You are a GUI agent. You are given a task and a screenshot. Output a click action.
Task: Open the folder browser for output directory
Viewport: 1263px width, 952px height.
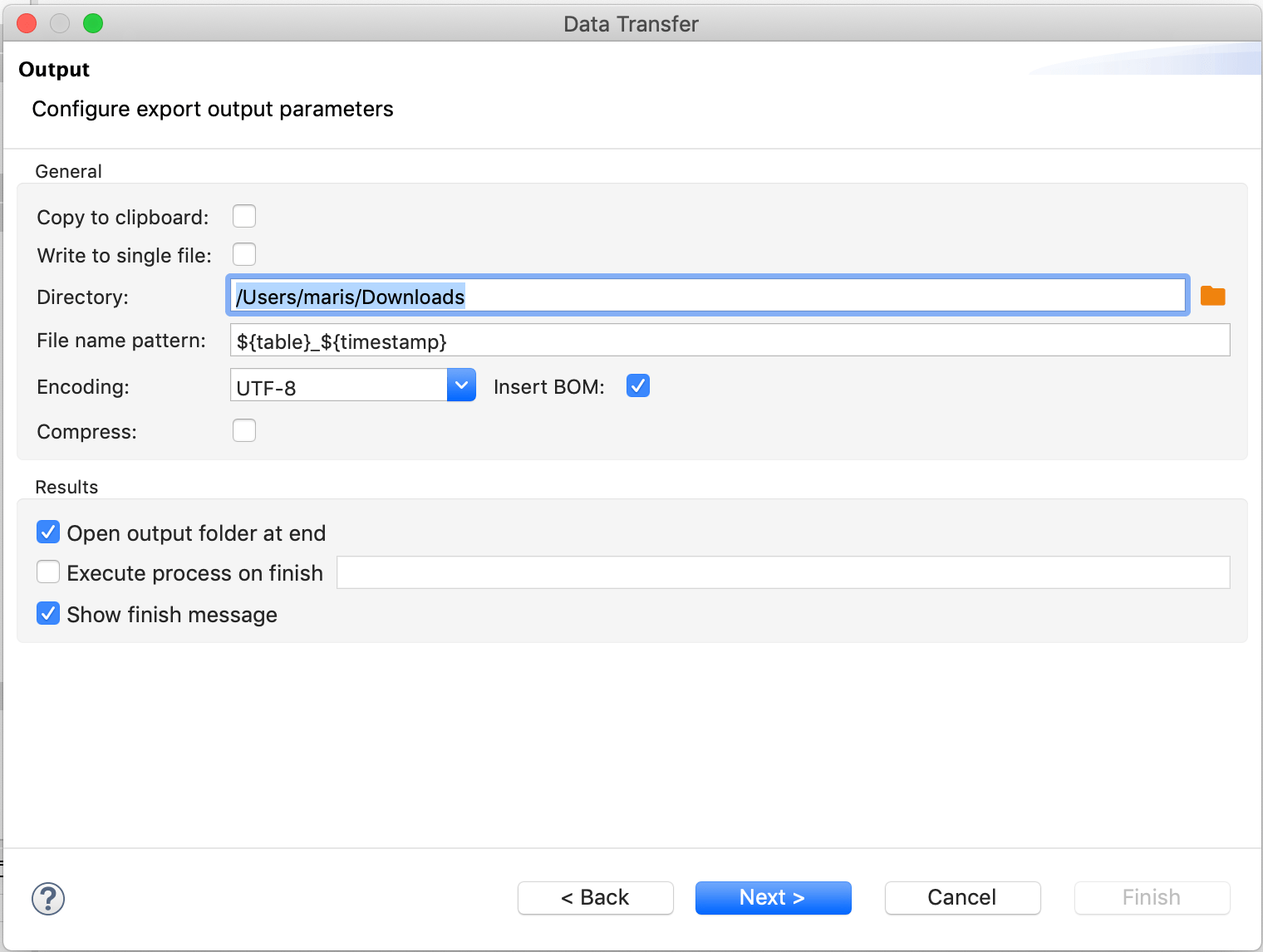(x=1212, y=295)
